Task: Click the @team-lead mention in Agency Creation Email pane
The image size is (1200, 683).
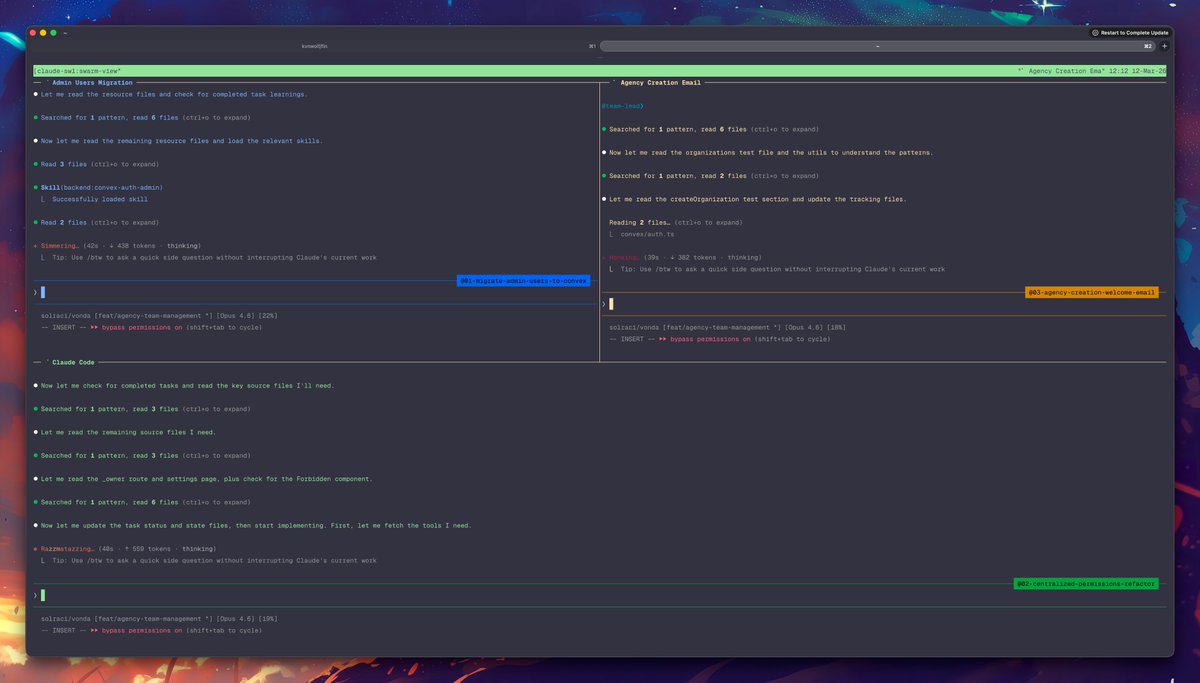Action: tap(622, 106)
